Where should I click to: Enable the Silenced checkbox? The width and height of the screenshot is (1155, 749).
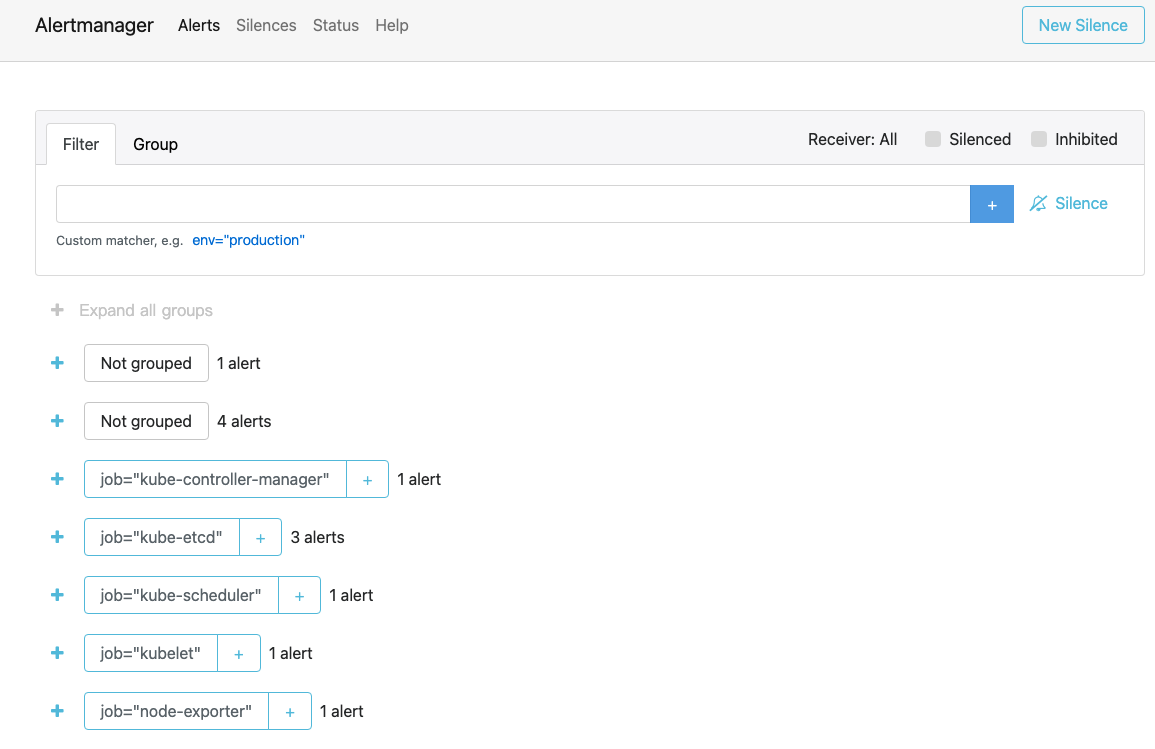point(933,140)
